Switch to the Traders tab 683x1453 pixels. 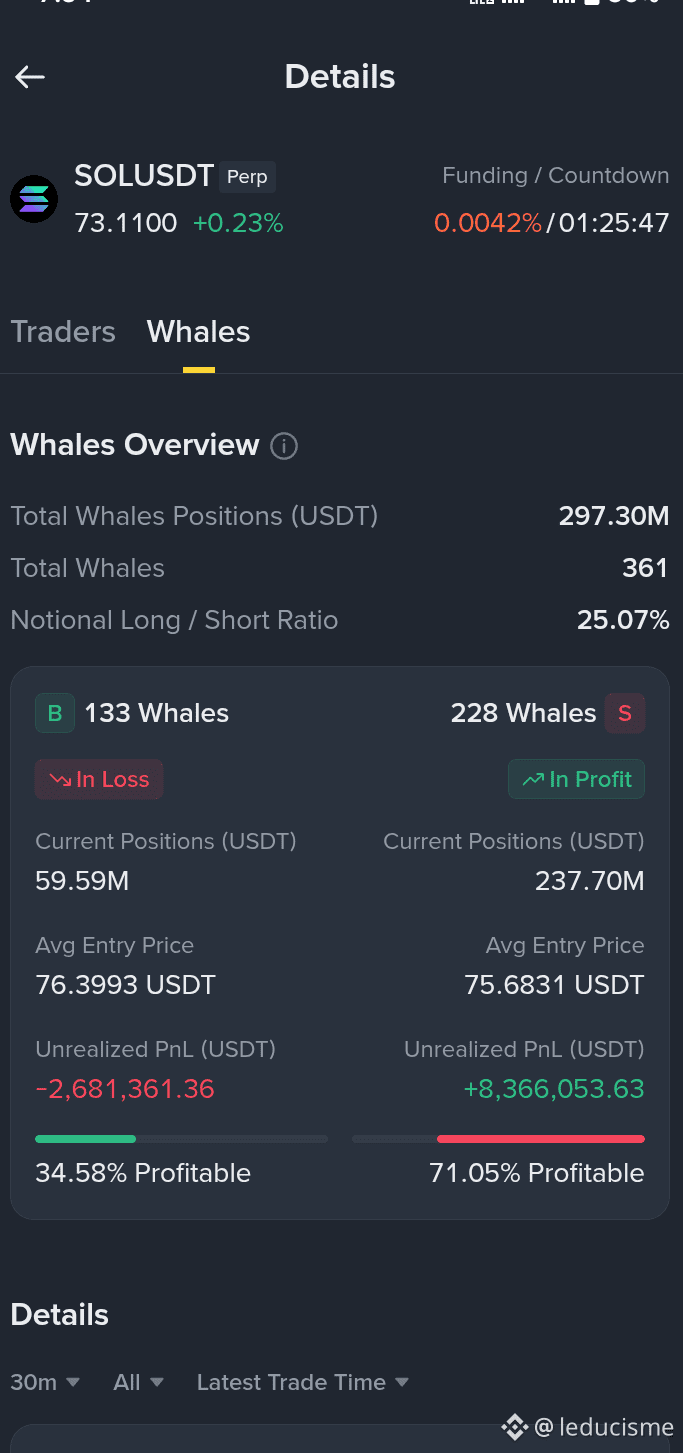coord(63,332)
